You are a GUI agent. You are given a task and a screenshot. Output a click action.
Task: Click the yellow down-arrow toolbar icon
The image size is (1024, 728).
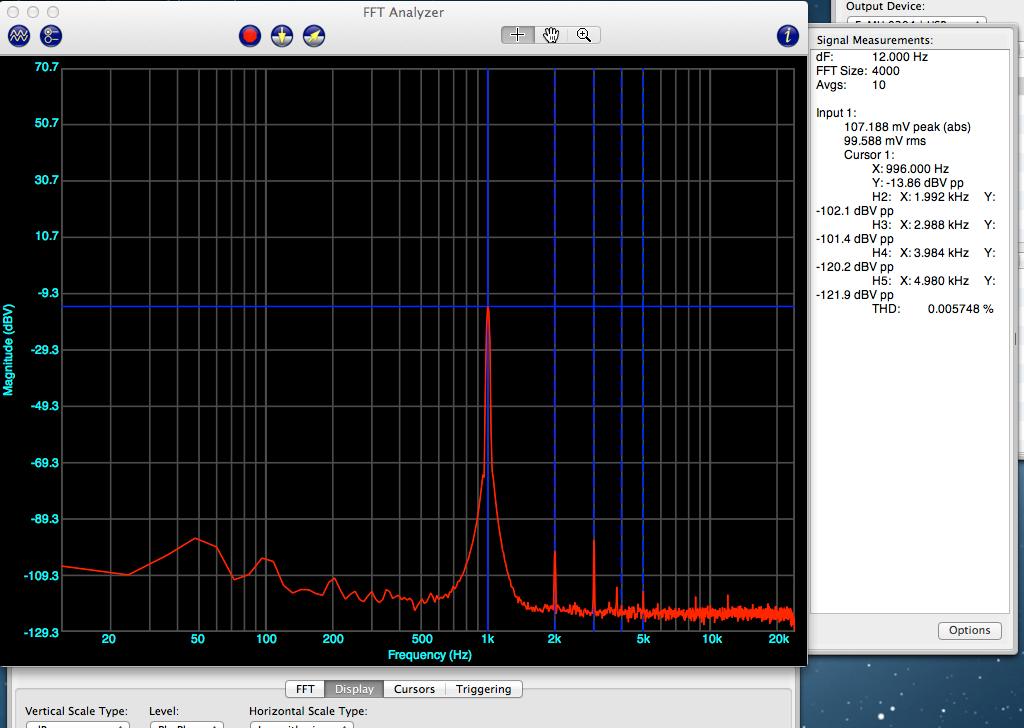281,35
